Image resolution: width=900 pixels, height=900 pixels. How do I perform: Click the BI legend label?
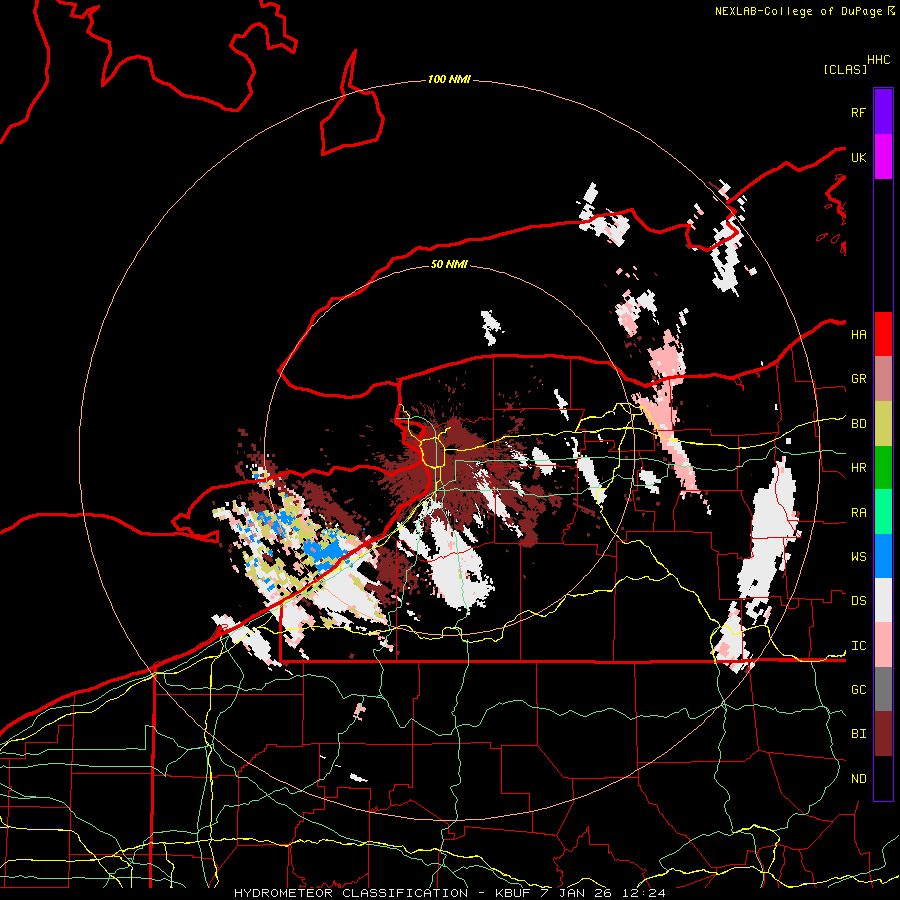click(x=858, y=734)
